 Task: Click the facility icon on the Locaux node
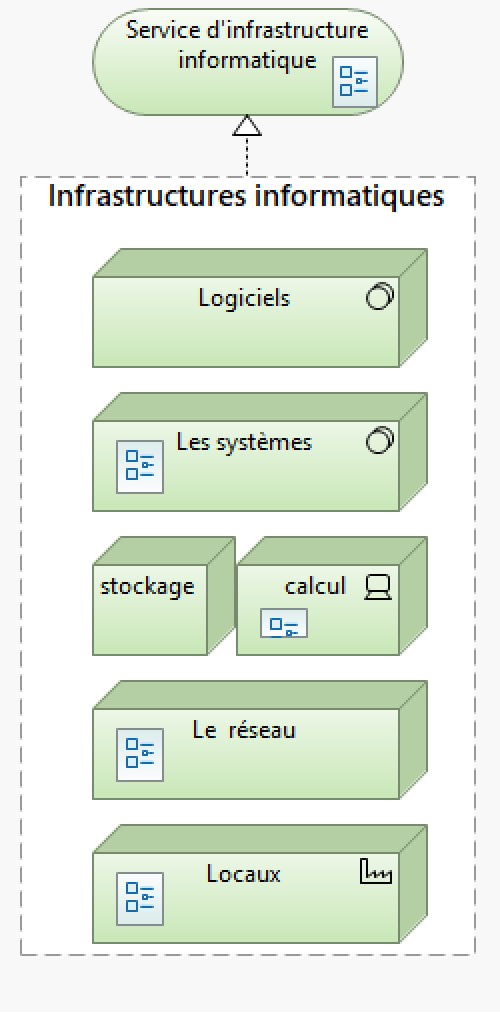376,872
